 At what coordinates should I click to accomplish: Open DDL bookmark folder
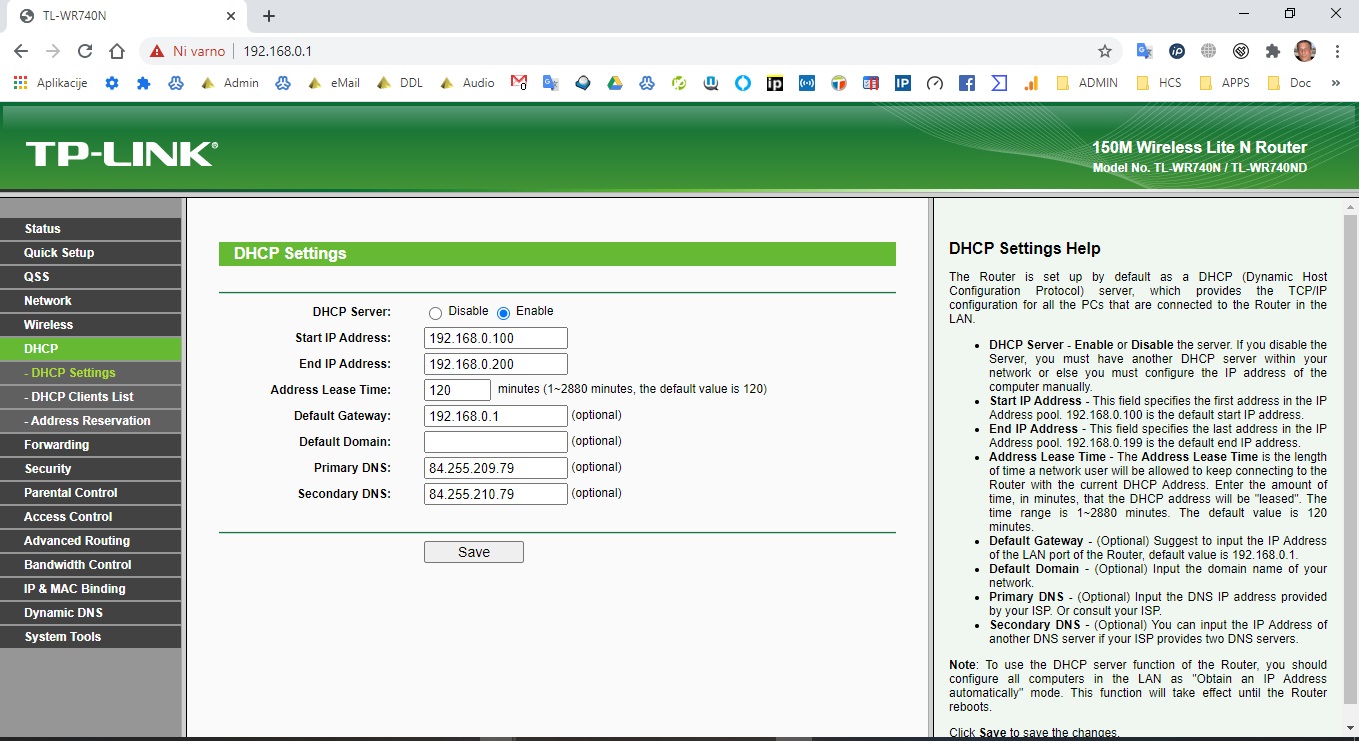coord(400,83)
